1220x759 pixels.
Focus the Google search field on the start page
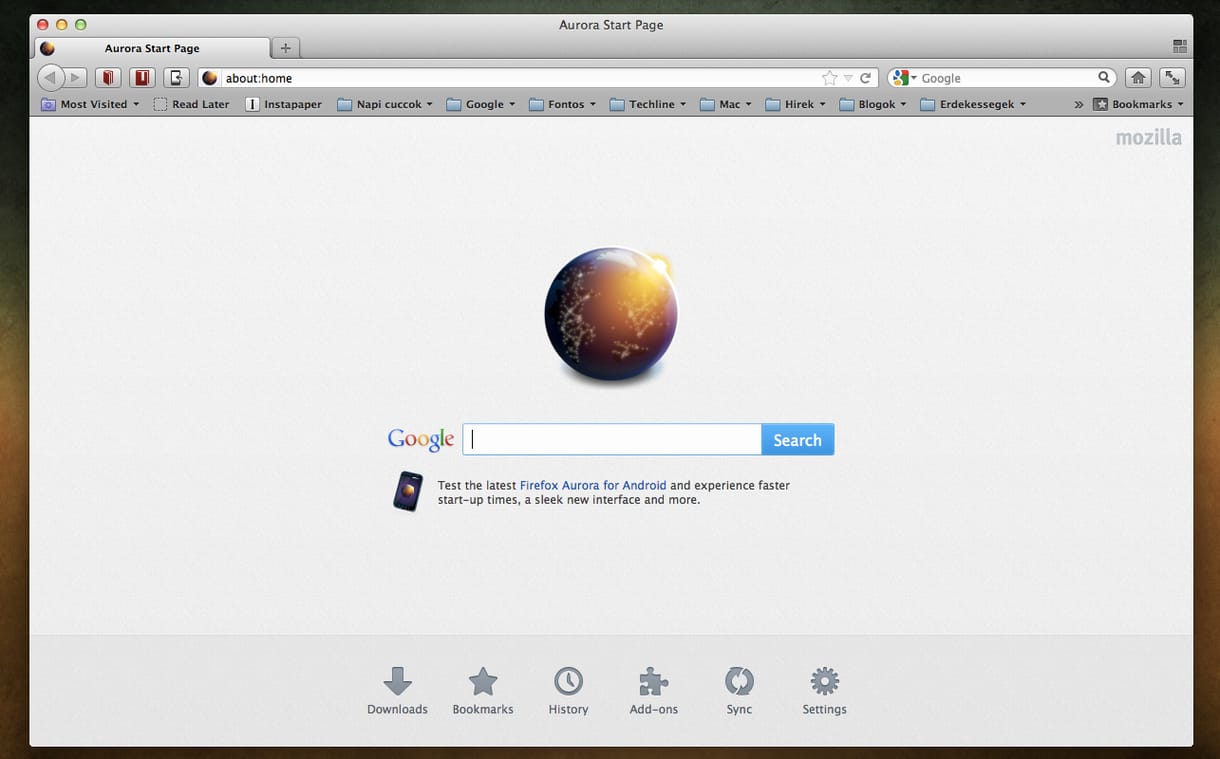tap(612, 440)
